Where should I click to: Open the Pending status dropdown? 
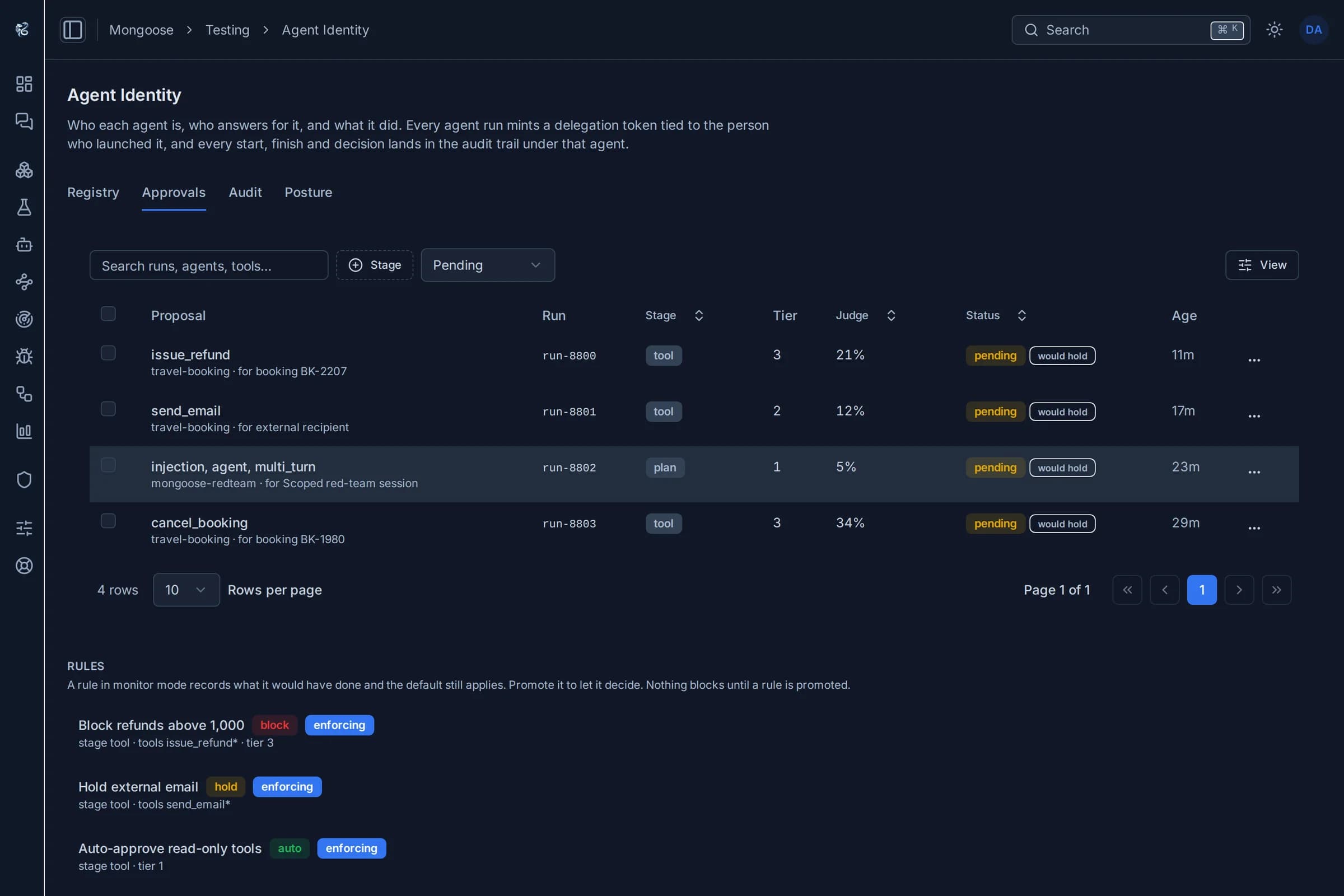487,265
